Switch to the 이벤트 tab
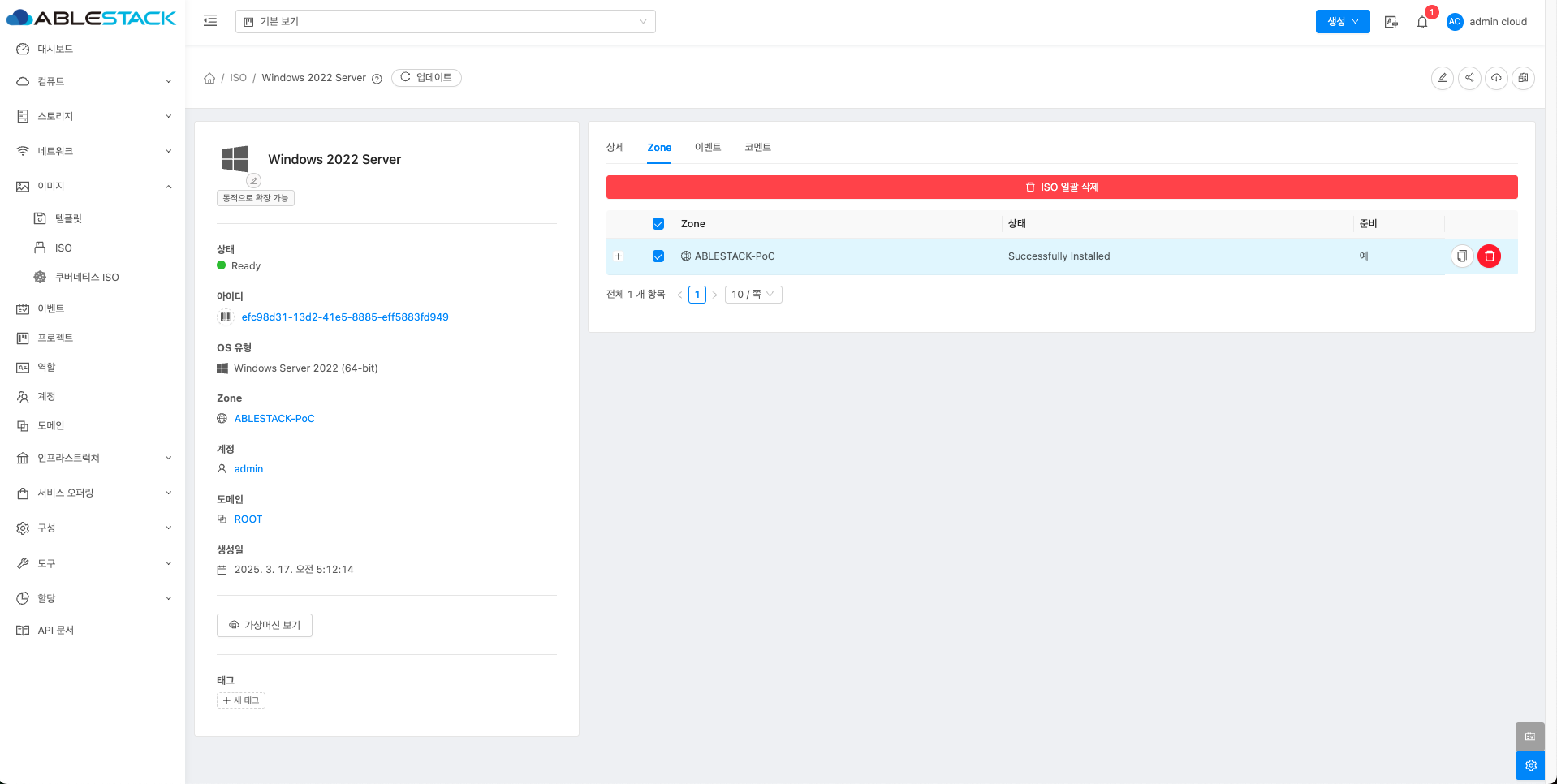1557x784 pixels. point(707,147)
